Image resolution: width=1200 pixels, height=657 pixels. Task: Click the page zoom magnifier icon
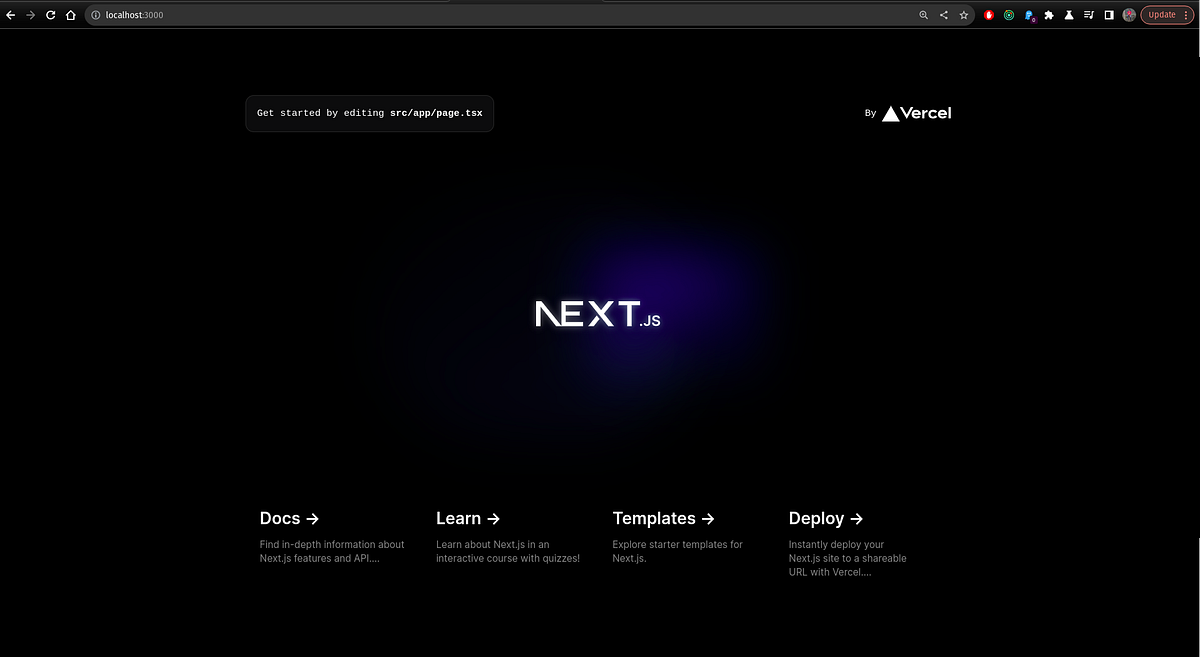923,14
